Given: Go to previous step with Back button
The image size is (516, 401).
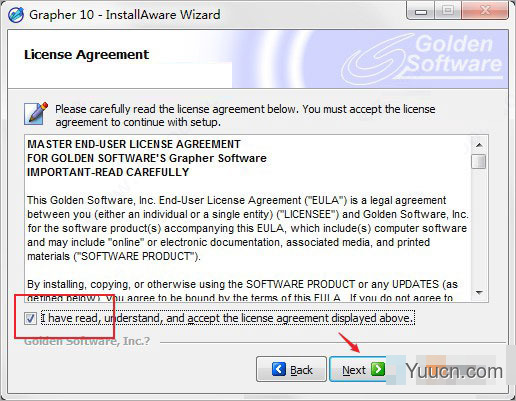Looking at the screenshot, I should tap(291, 369).
